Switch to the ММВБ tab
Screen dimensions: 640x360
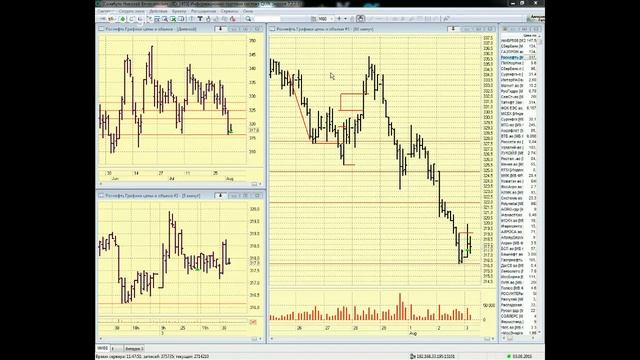click(x=102, y=348)
